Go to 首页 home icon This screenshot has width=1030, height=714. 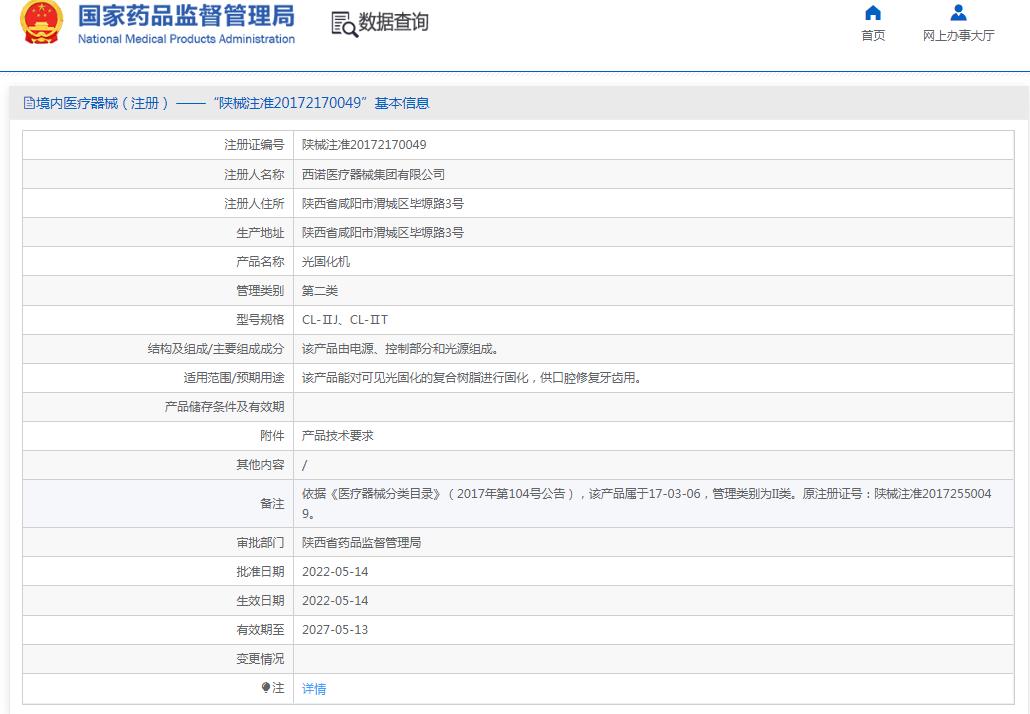[x=872, y=12]
